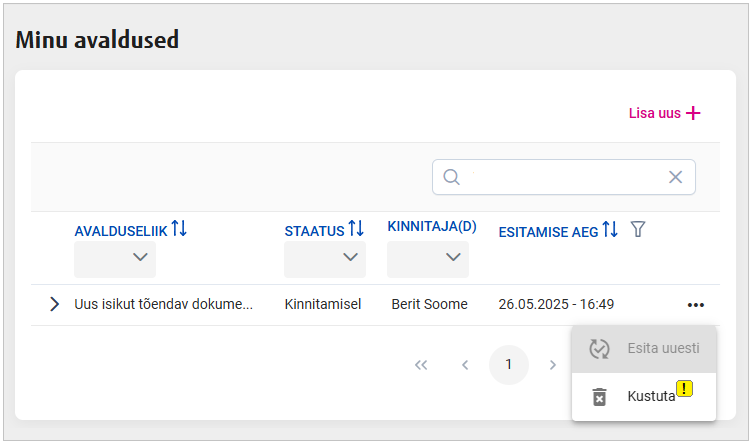Open the Kinnitaja(d) filter dropdown
755x445 pixels.
(428, 258)
